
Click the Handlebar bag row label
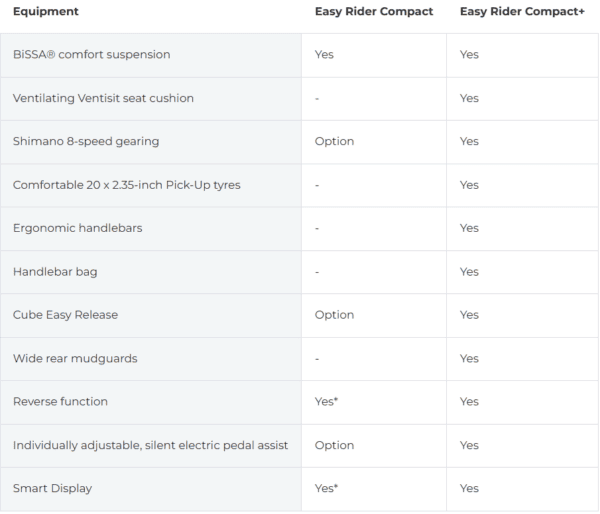pos(55,272)
